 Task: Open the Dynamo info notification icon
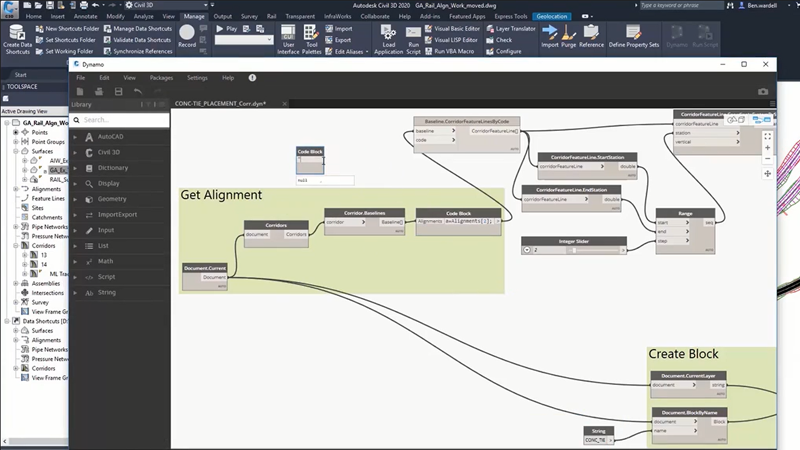point(252,77)
